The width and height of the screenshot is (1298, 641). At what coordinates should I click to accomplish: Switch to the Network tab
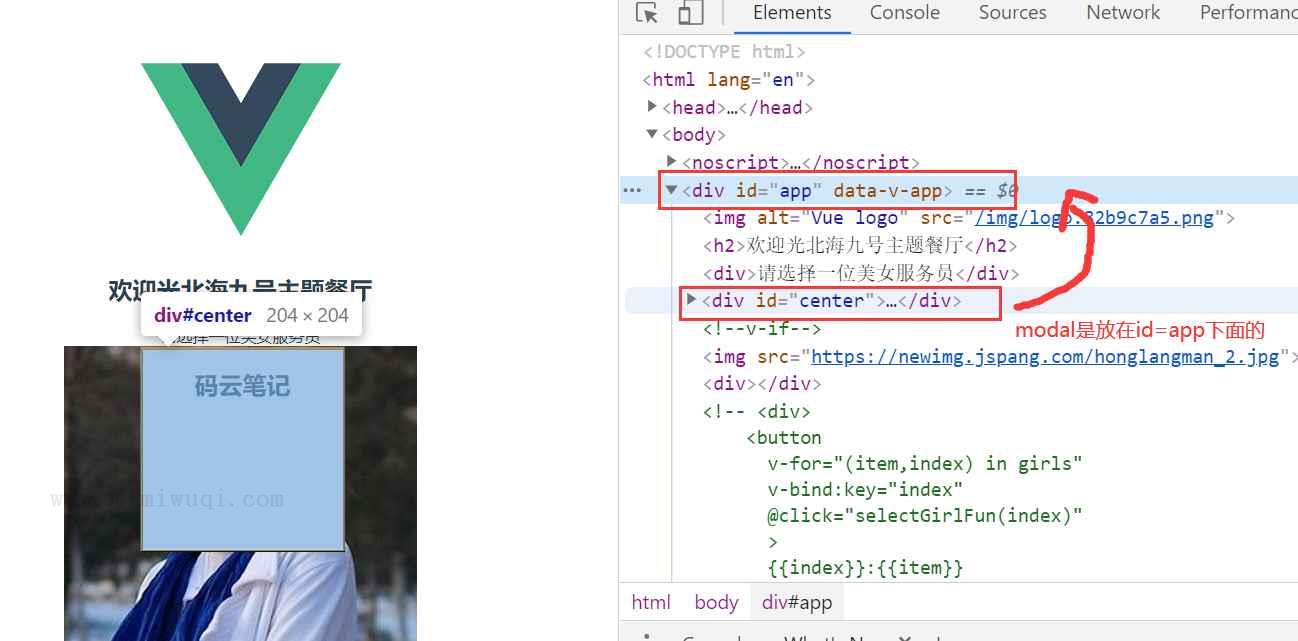(x=1123, y=13)
